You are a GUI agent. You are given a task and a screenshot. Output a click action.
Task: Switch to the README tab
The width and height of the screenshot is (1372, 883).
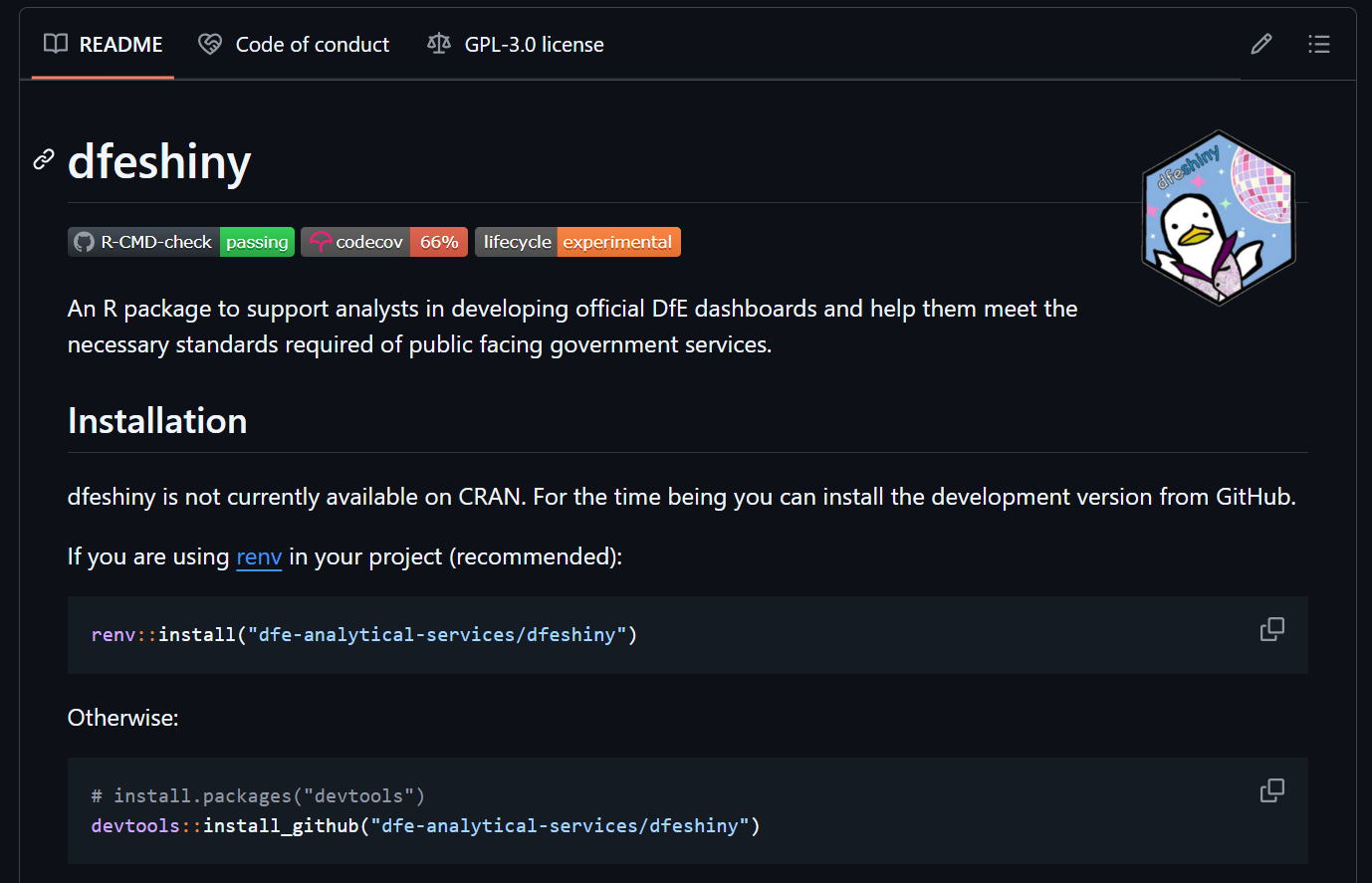point(119,45)
